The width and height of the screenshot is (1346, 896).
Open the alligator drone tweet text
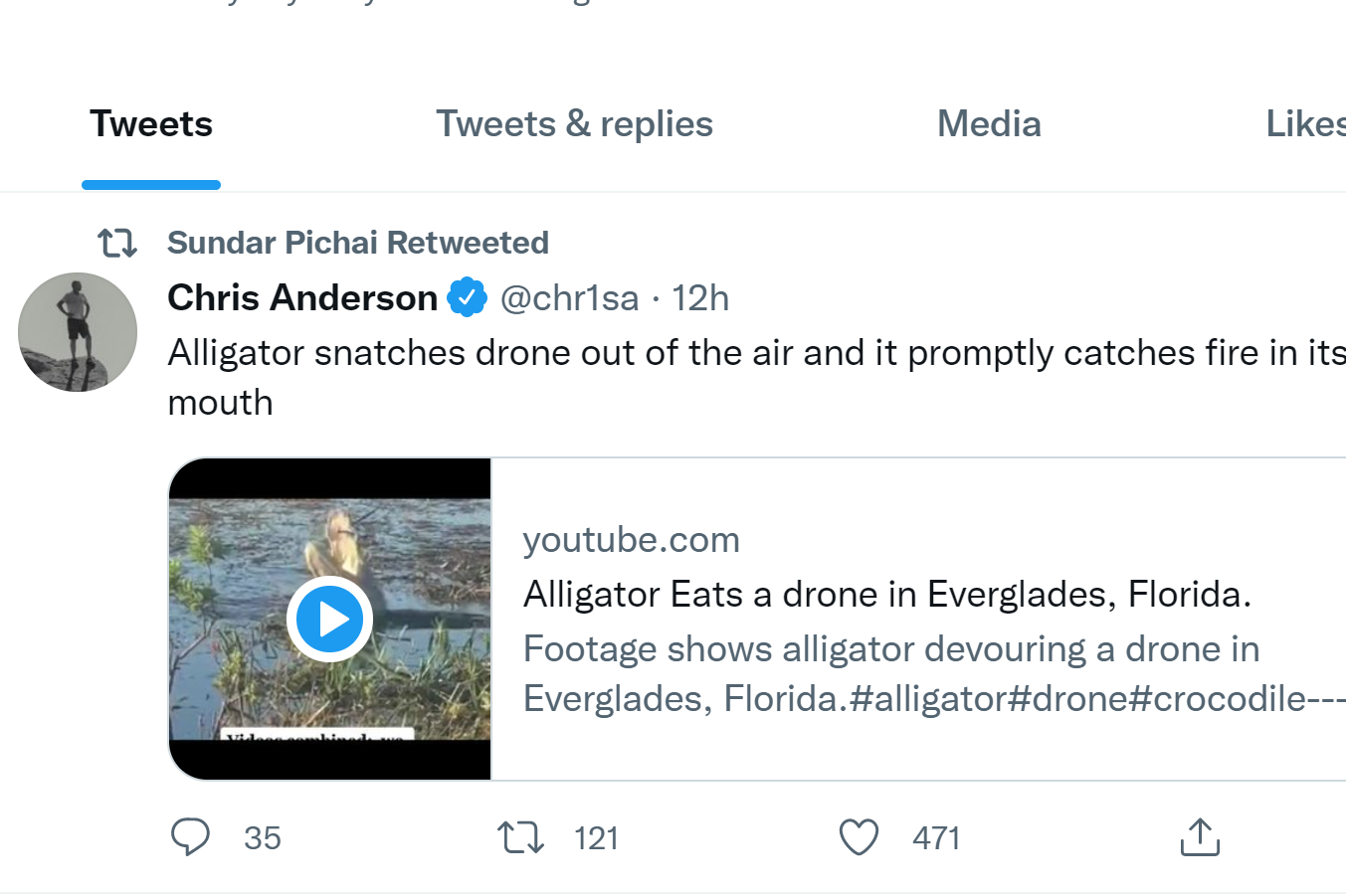pos(696,354)
